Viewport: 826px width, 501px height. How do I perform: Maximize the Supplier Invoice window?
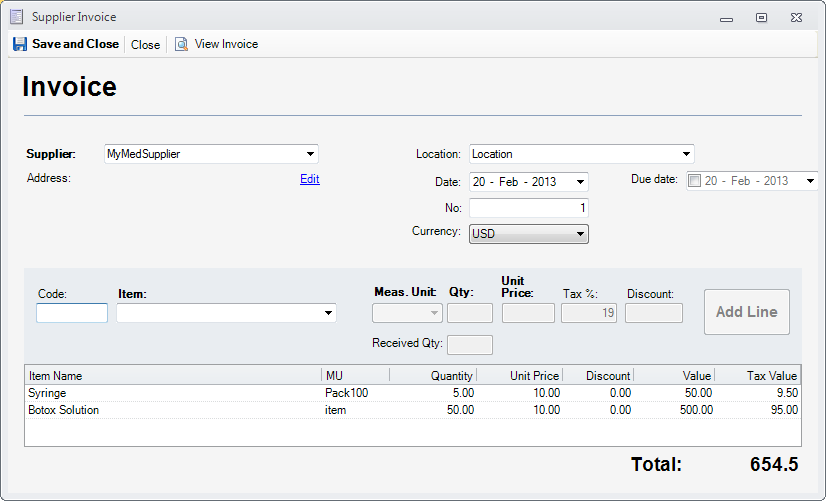(761, 17)
